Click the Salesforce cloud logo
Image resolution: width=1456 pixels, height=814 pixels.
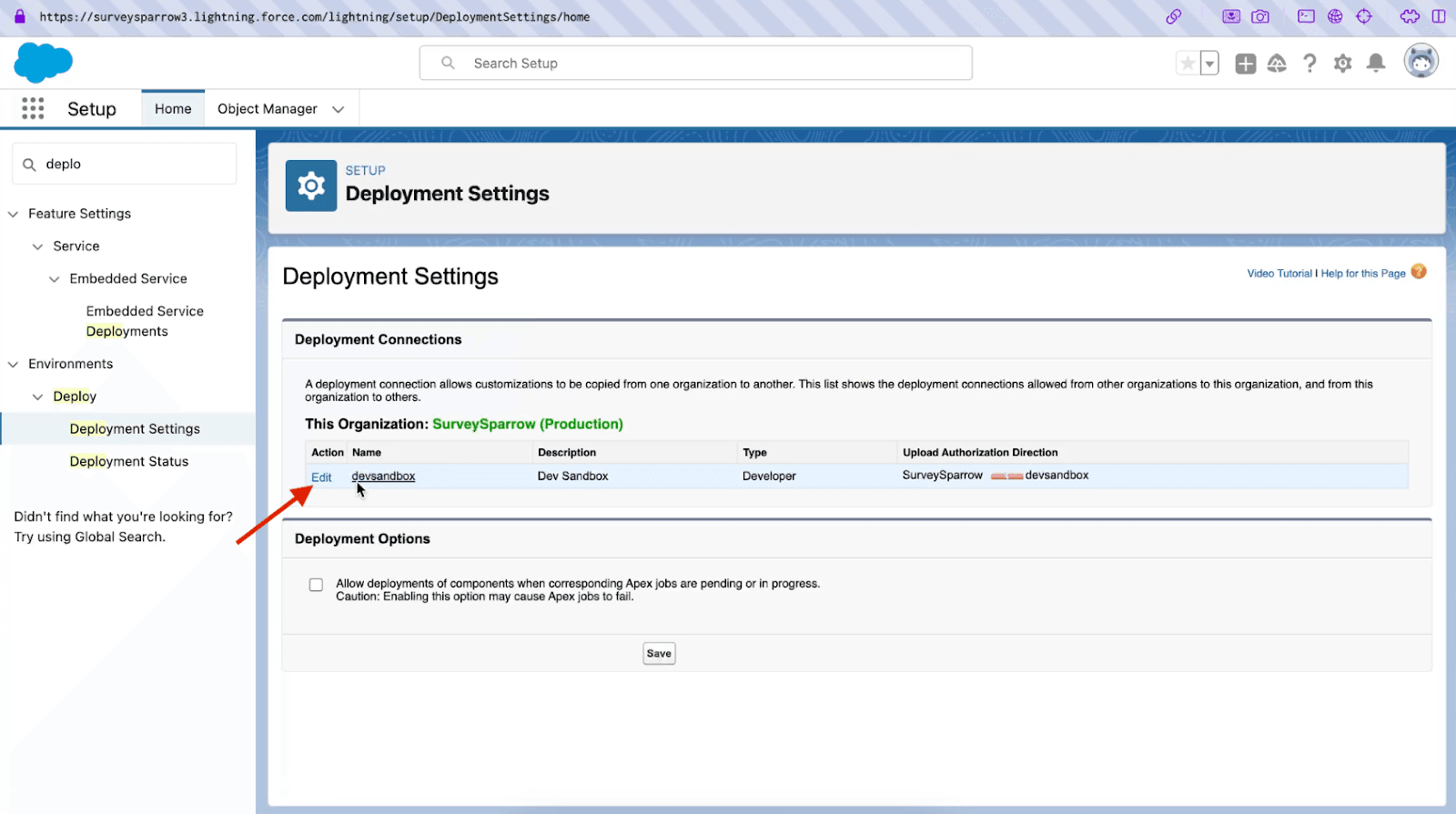click(43, 63)
